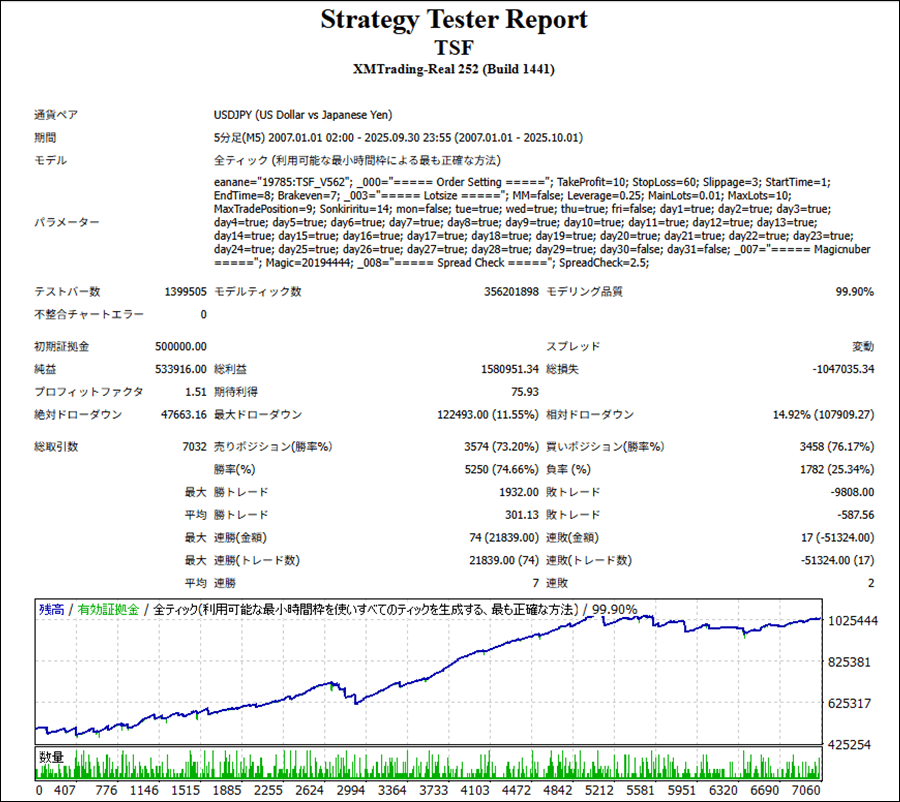Image resolution: width=900 pixels, height=802 pixels.
Task: Click the 7060 x-axis tick label
Action: (805, 790)
